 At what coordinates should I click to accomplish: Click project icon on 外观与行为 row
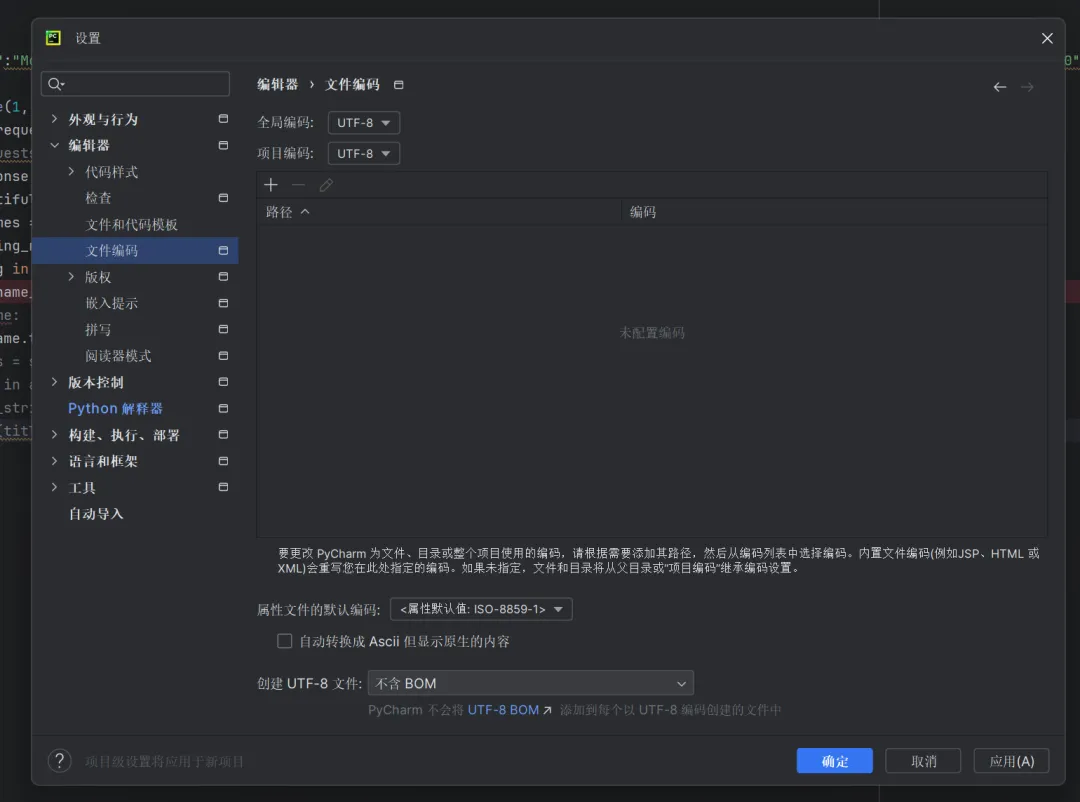click(x=223, y=119)
